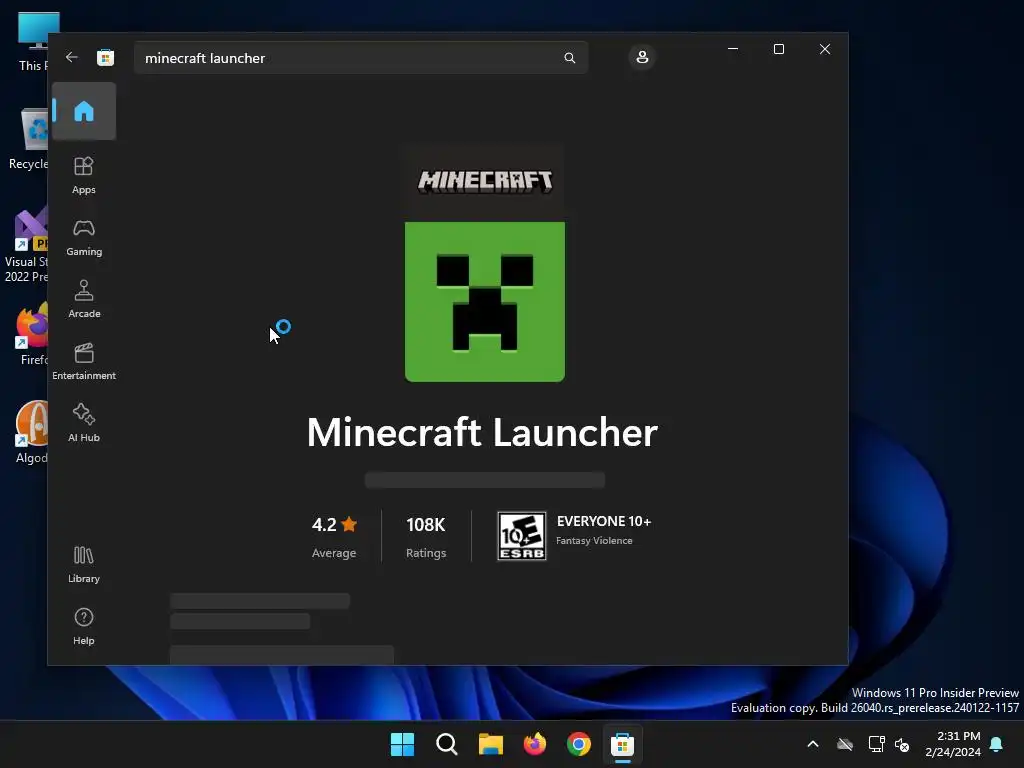This screenshot has width=1024, height=768.
Task: Open File Explorer from taskbar
Action: 490,744
